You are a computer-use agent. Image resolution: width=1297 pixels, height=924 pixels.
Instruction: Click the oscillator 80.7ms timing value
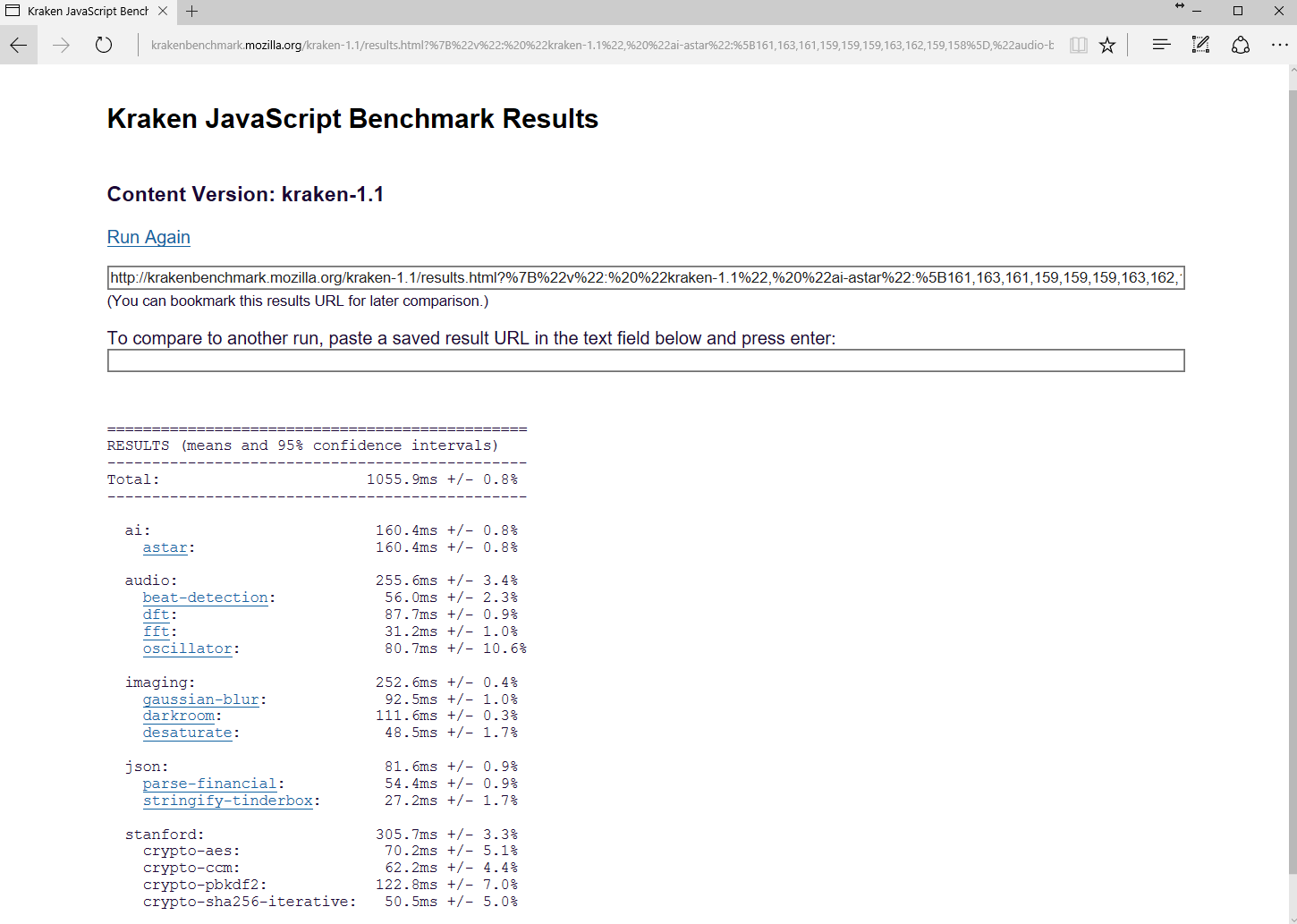411,648
